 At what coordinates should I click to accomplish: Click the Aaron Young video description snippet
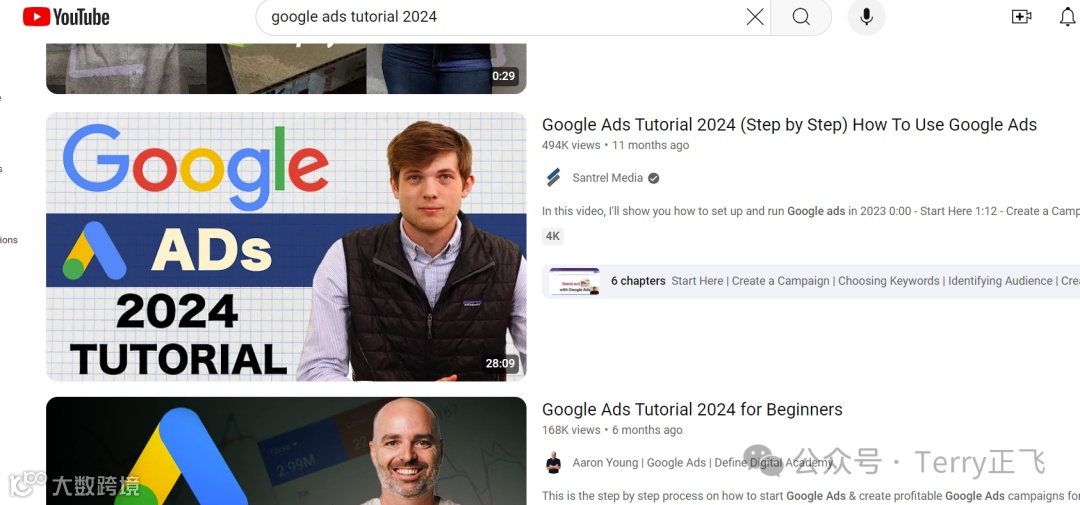pyautogui.click(x=811, y=495)
